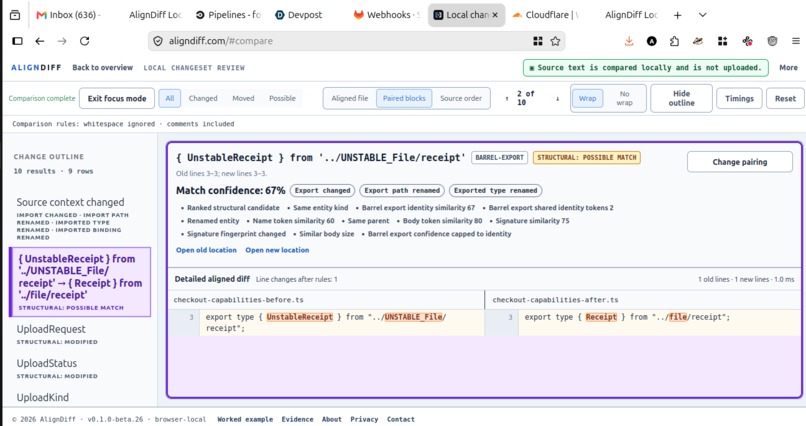
Task: Jump to next result with down arrow
Action: pyautogui.click(x=557, y=99)
